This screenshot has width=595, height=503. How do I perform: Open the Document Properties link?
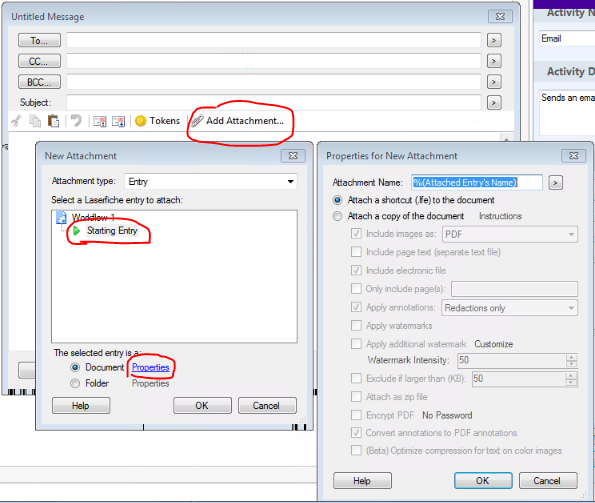tap(151, 368)
